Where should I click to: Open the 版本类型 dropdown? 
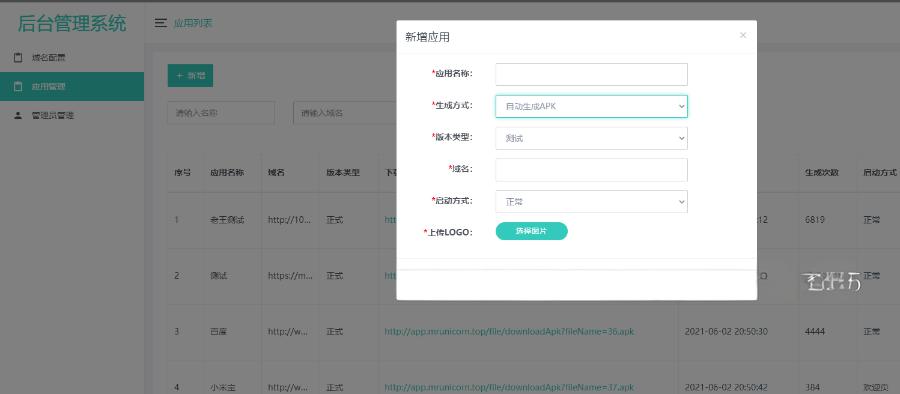click(x=591, y=138)
